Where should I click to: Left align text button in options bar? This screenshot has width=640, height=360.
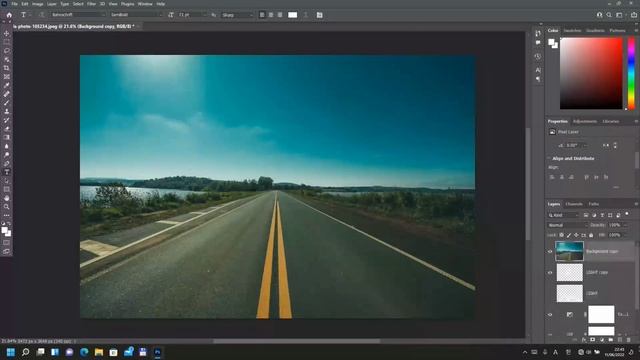[x=262, y=15]
